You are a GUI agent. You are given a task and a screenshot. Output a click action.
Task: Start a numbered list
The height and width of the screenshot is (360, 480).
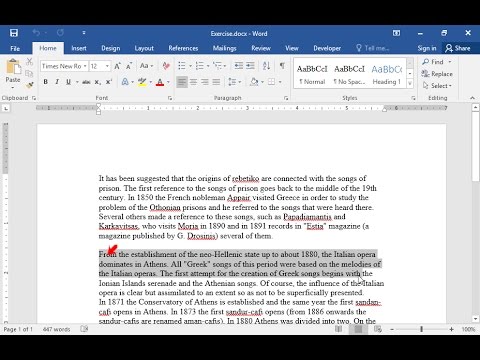200,66
